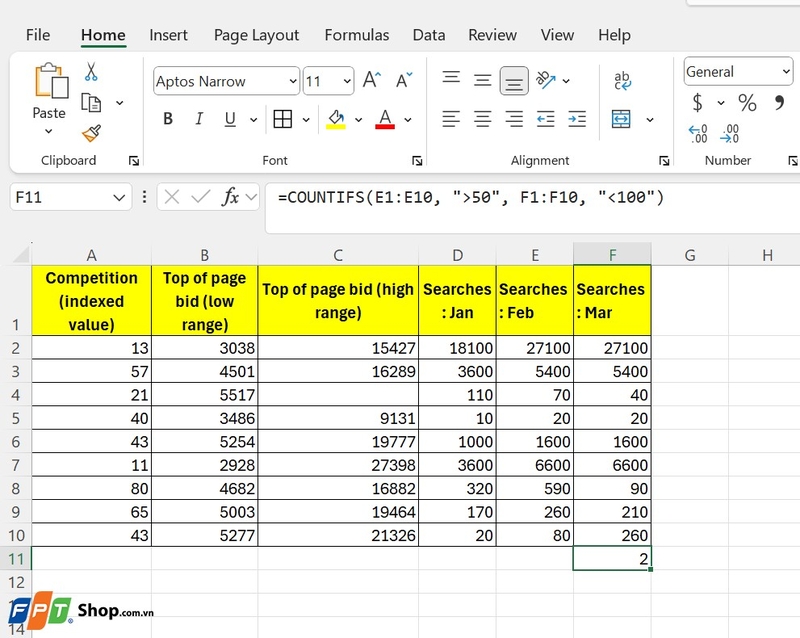Viewport: 800px width, 638px height.
Task: Select row 11 header
Action: click(16, 558)
